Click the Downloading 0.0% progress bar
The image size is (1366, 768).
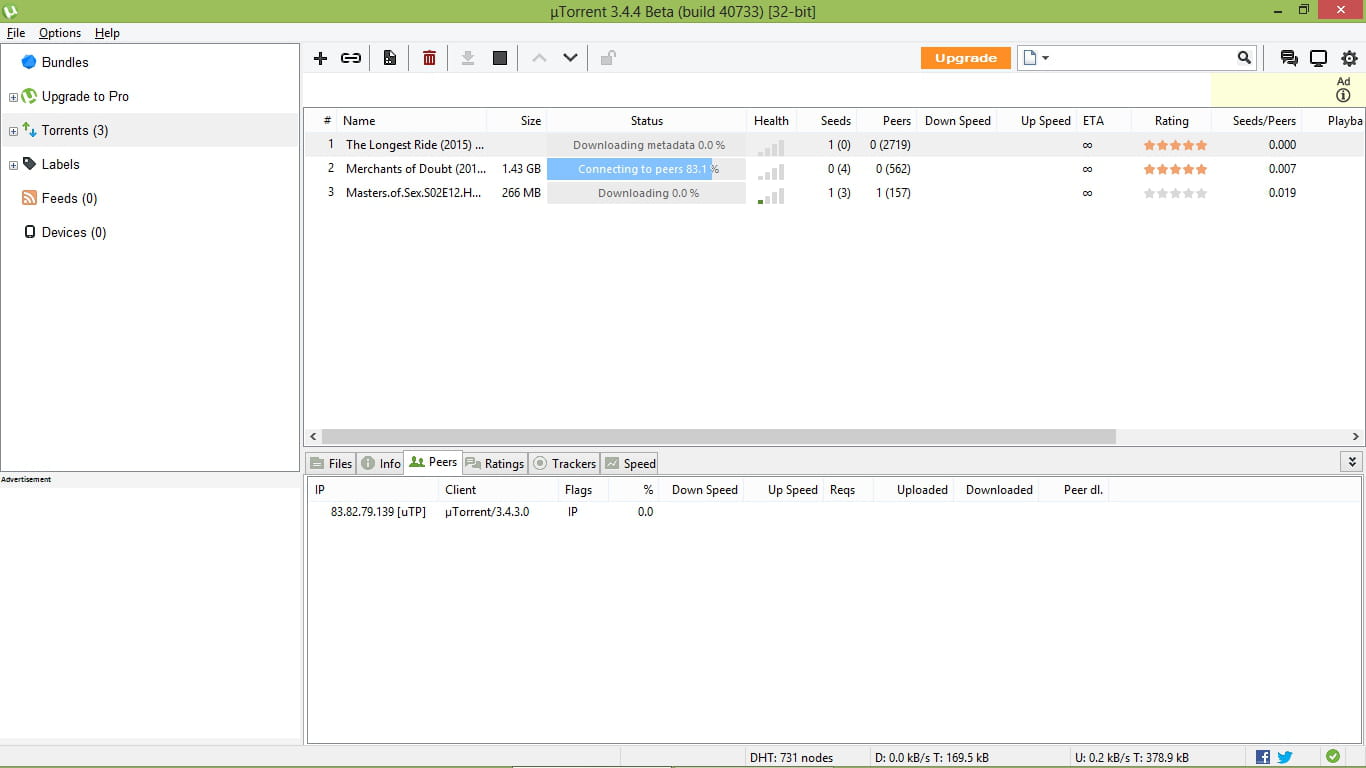[x=646, y=193]
